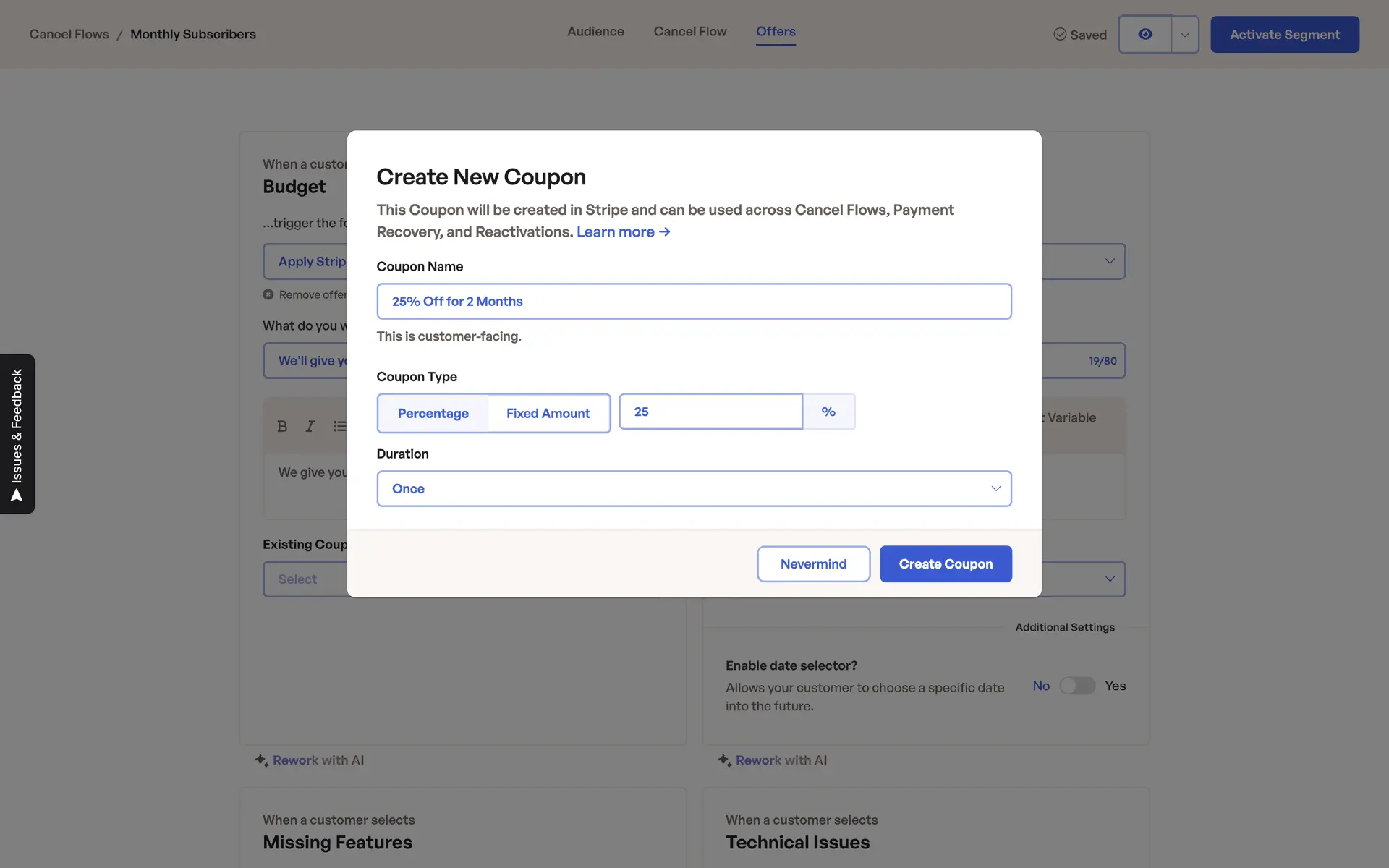Open the Duration dropdown showing Once
The image size is (1389, 868).
pos(693,489)
